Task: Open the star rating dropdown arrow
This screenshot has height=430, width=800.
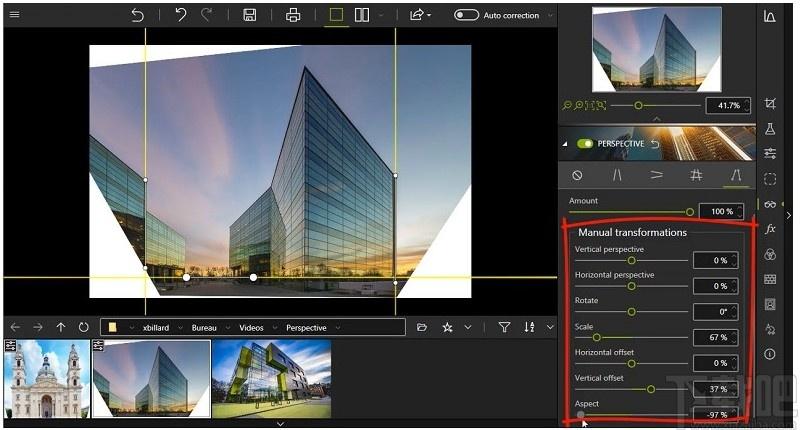Action: [x=468, y=327]
